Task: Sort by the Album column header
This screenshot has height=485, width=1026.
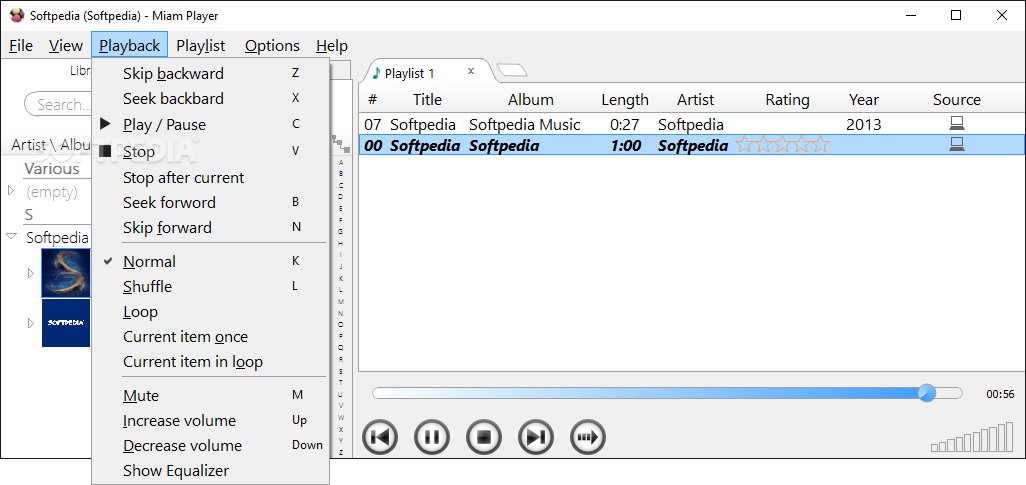Action: click(531, 99)
